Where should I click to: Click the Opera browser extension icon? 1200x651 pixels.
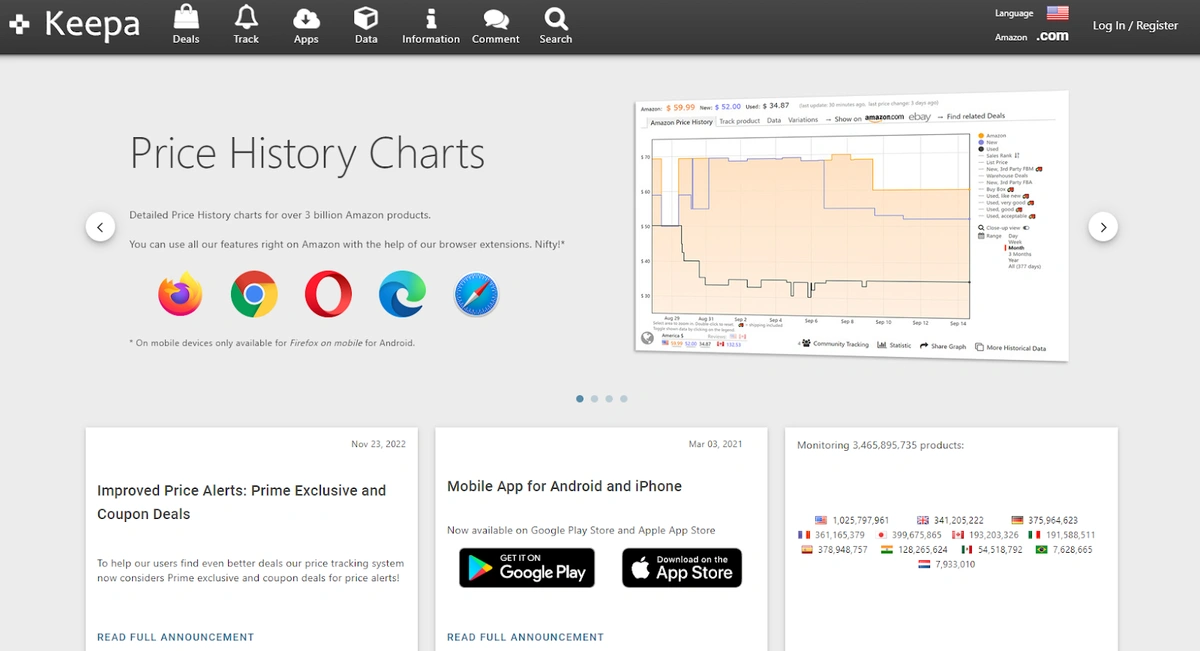point(328,294)
